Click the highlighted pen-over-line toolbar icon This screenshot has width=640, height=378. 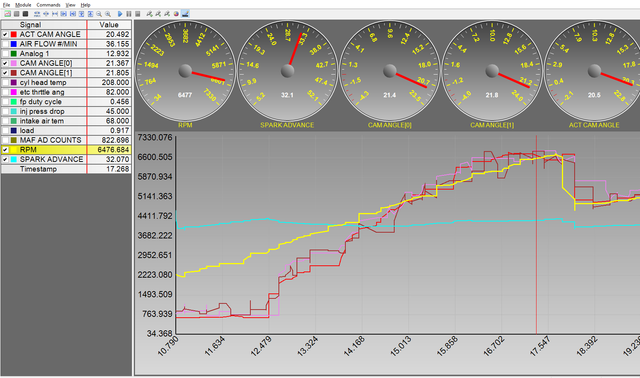pyautogui.click(x=185, y=14)
